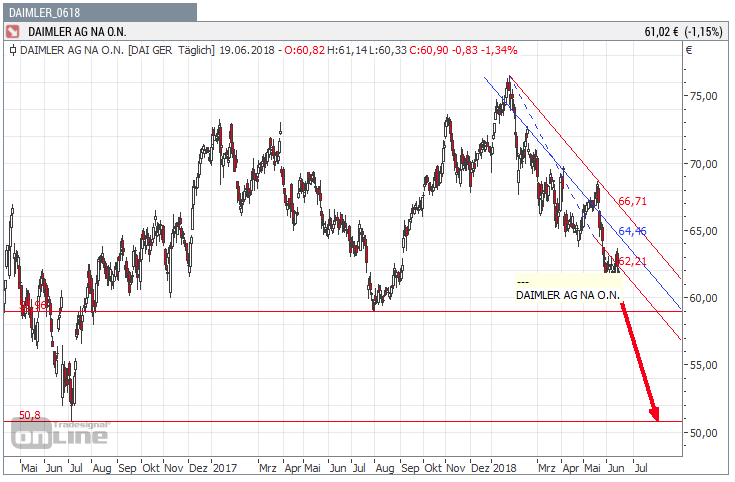Viewport: 735px width, 482px height.
Task: Click the 55,00 price axis label
Action: coord(704,365)
